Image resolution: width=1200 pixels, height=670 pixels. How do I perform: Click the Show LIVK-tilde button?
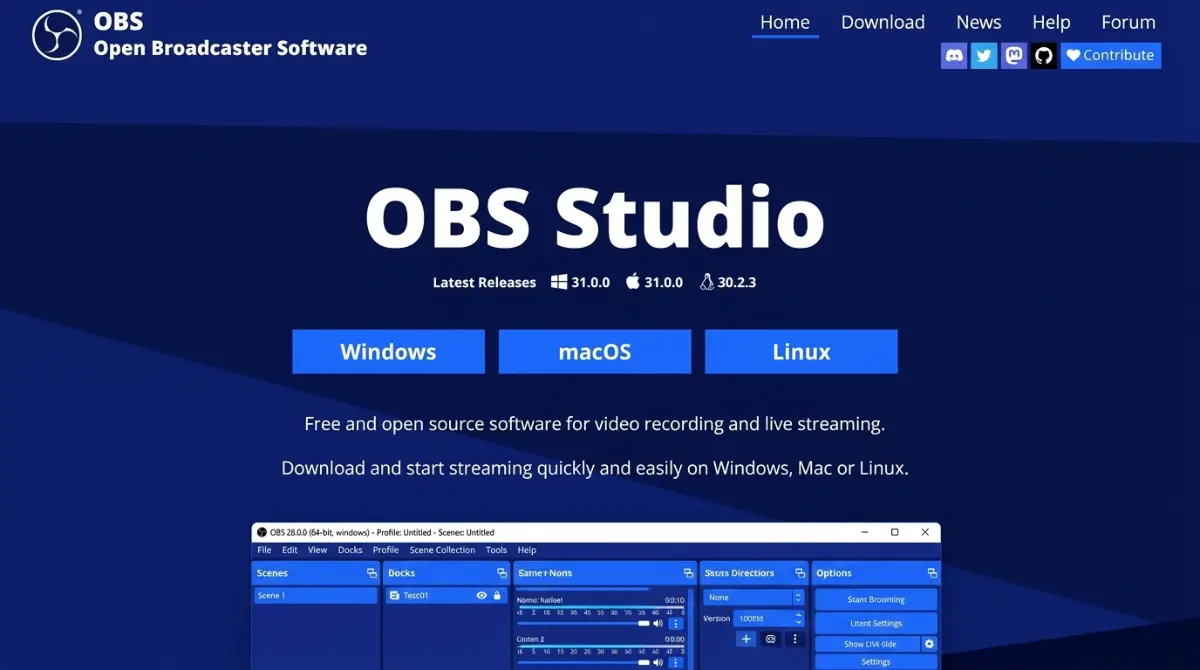[x=868, y=644]
